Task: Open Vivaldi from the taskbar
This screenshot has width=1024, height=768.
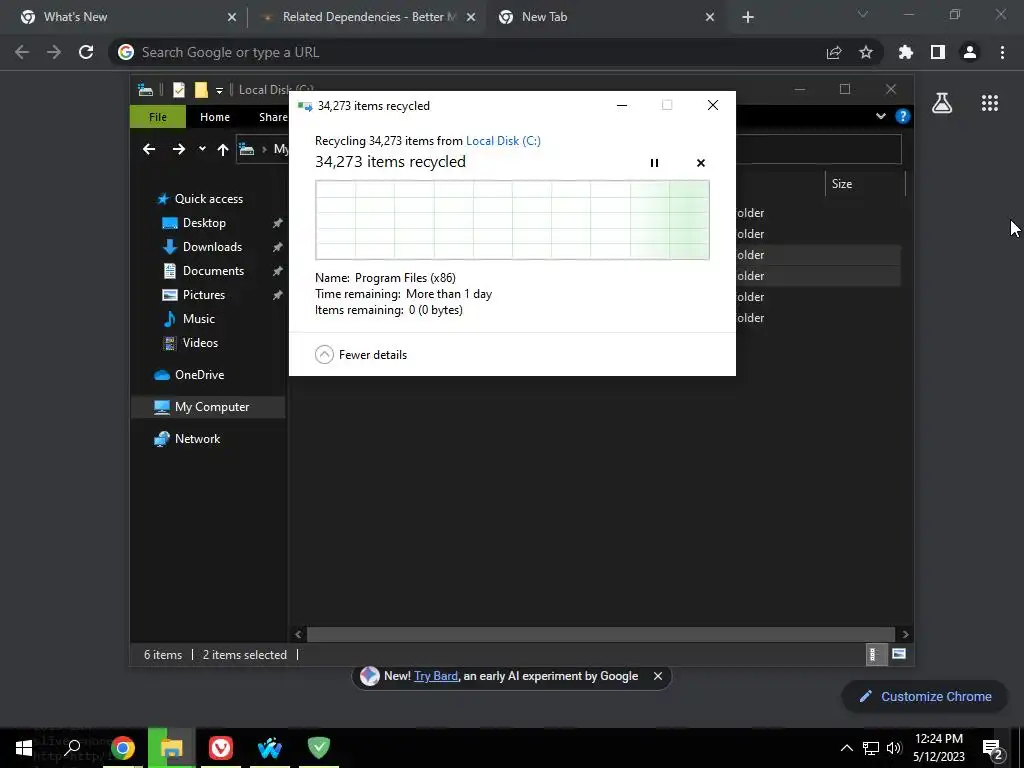Action: (221, 748)
